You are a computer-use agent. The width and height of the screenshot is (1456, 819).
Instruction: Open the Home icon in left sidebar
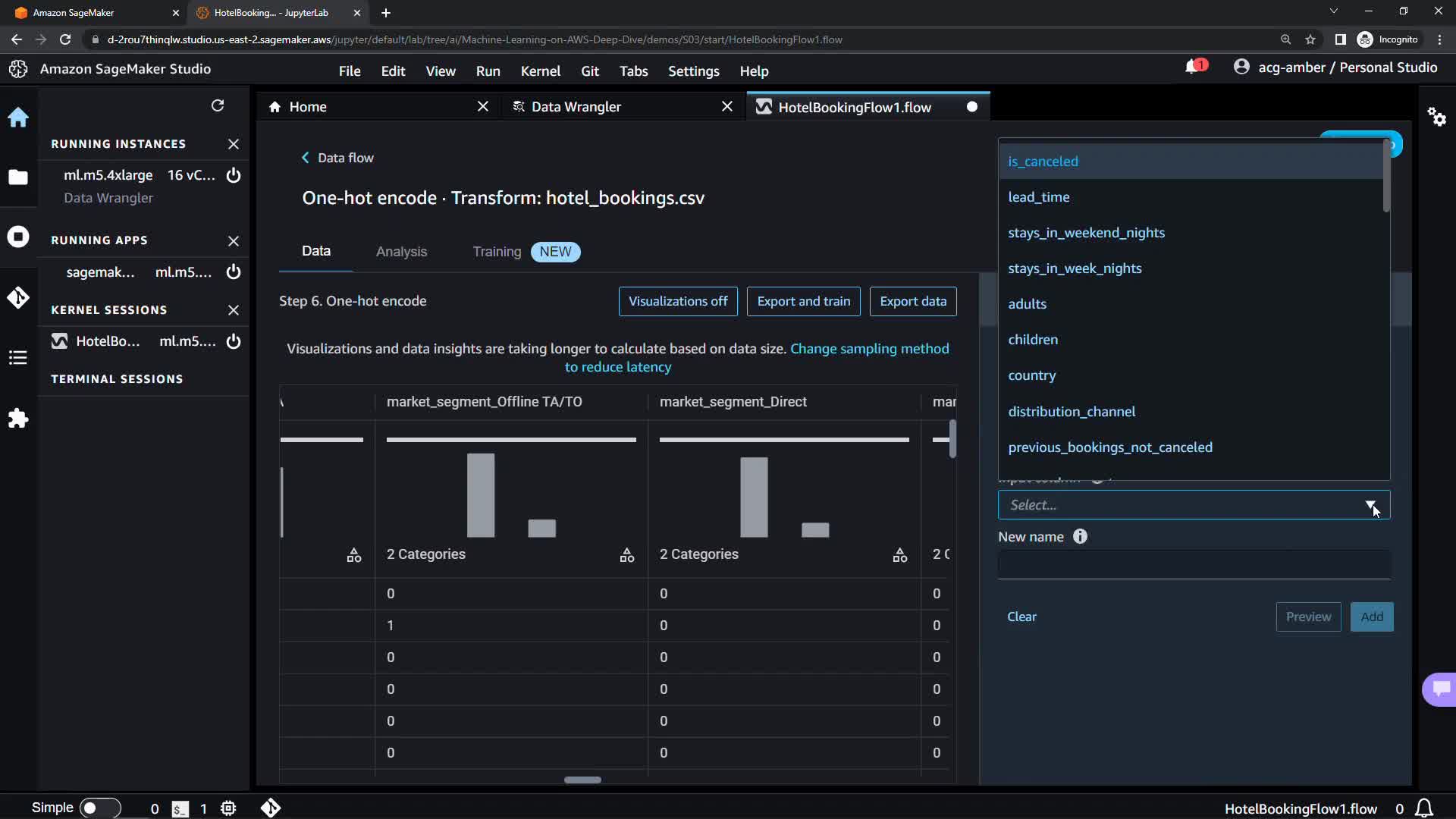click(x=18, y=118)
